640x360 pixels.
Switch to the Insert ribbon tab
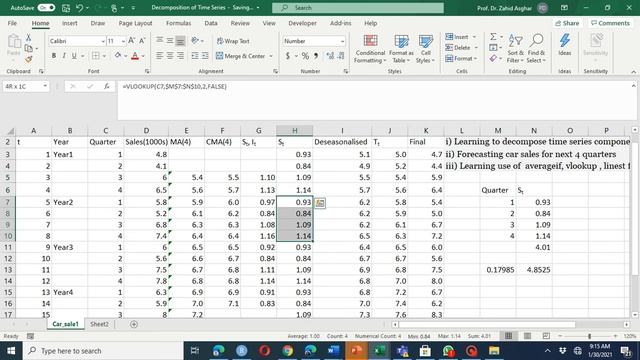point(70,23)
